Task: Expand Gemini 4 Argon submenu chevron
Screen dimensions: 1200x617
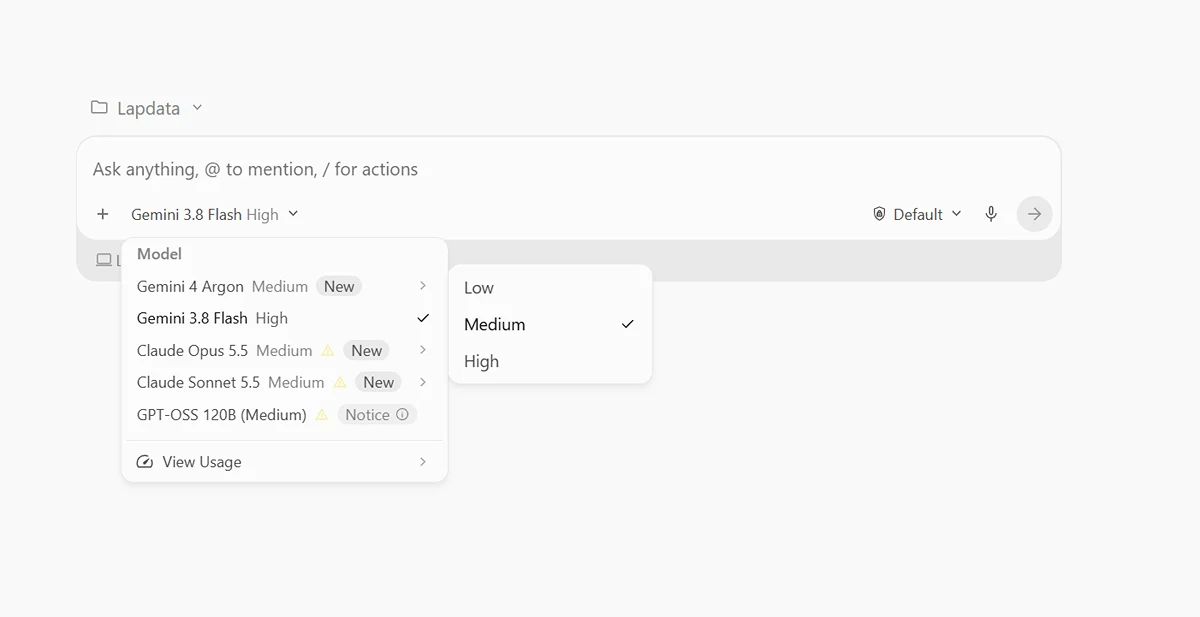Action: 423,286
